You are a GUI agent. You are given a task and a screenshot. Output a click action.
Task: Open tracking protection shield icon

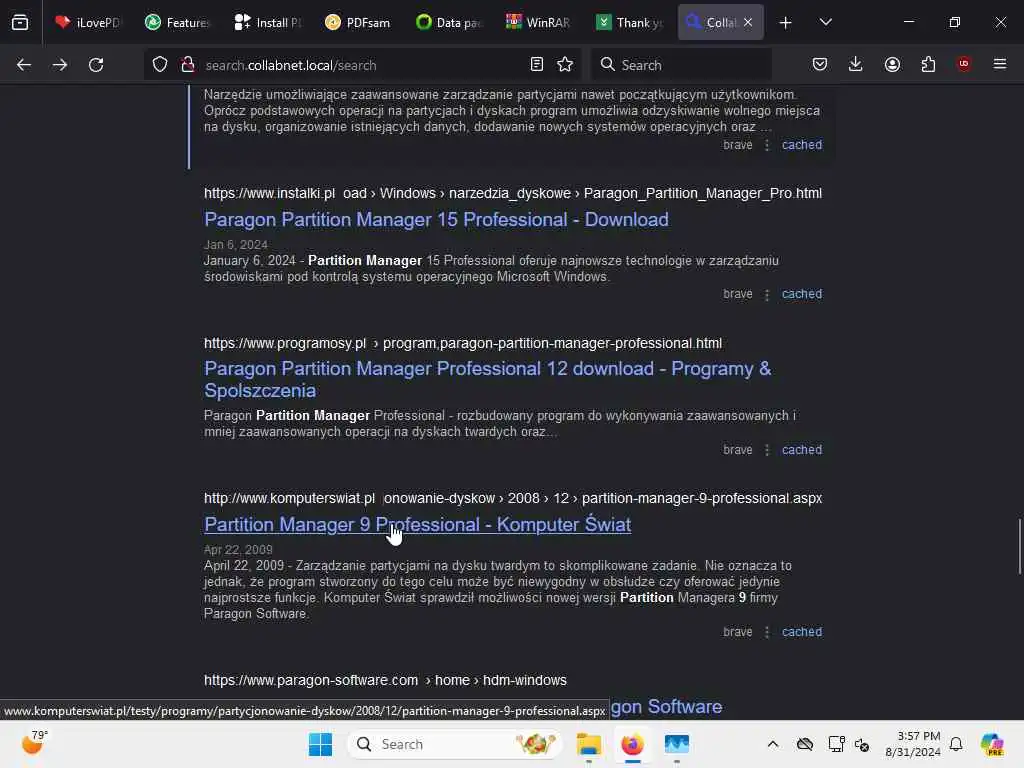point(160,65)
